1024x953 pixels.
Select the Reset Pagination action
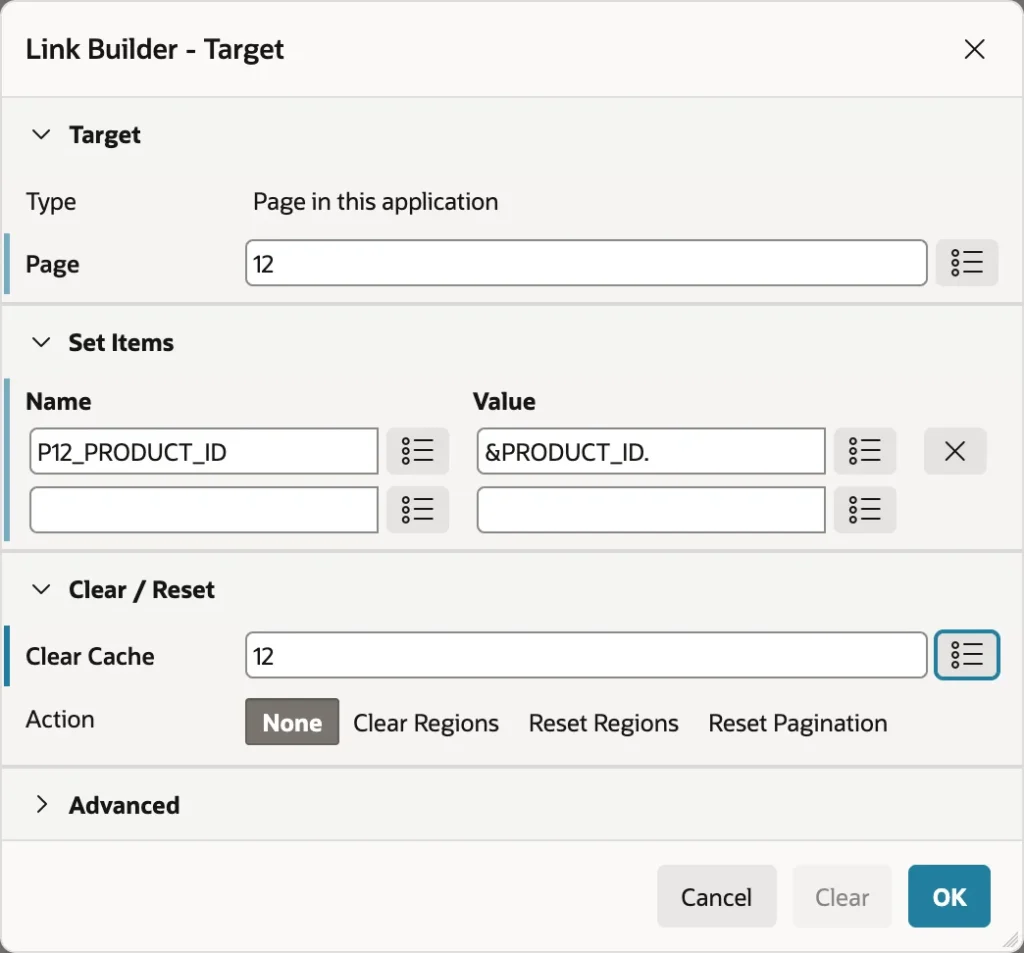point(797,723)
